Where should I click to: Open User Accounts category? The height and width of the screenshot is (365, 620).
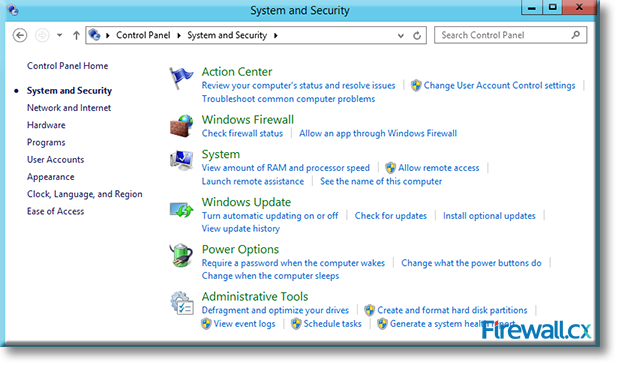(55, 159)
